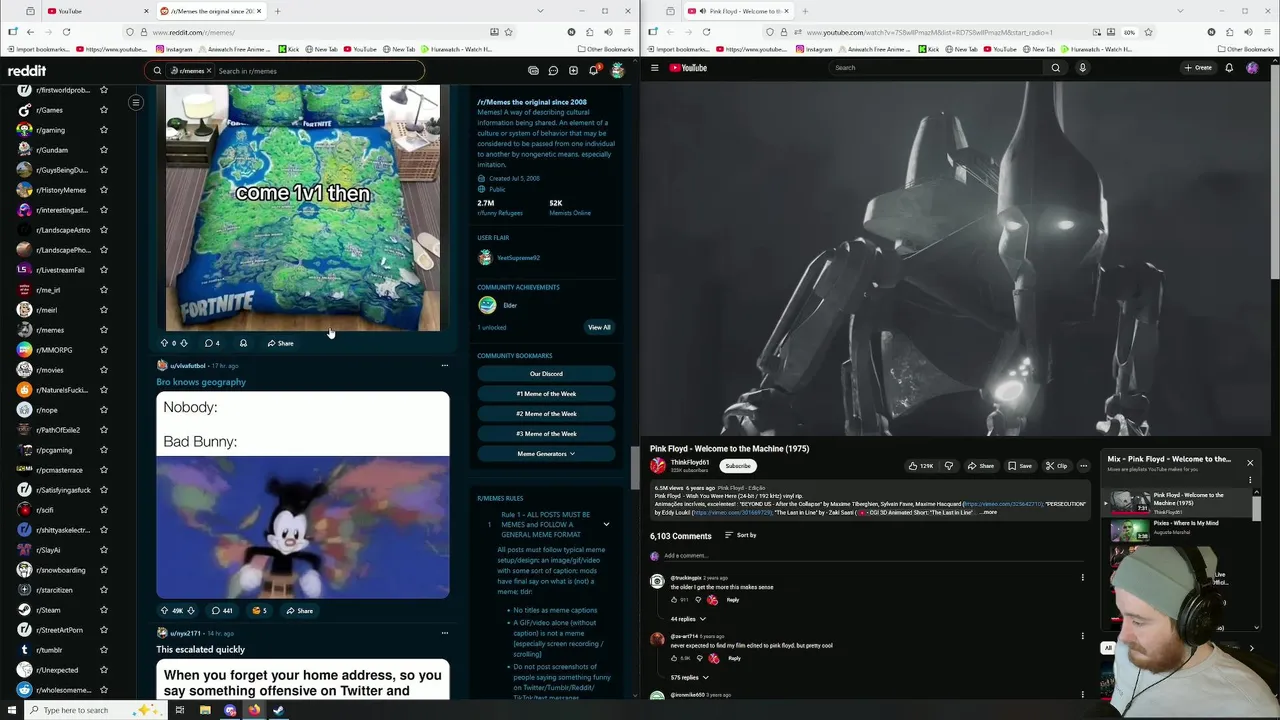Open Sort by comments dropdown

(740, 536)
